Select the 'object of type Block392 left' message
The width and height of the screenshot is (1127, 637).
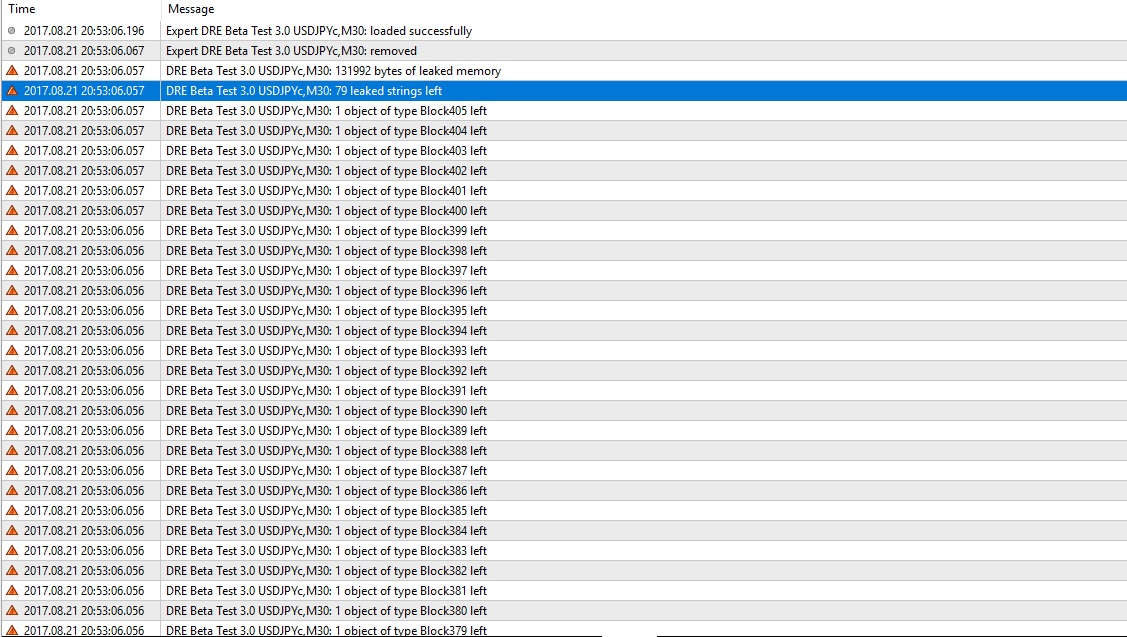[326, 370]
